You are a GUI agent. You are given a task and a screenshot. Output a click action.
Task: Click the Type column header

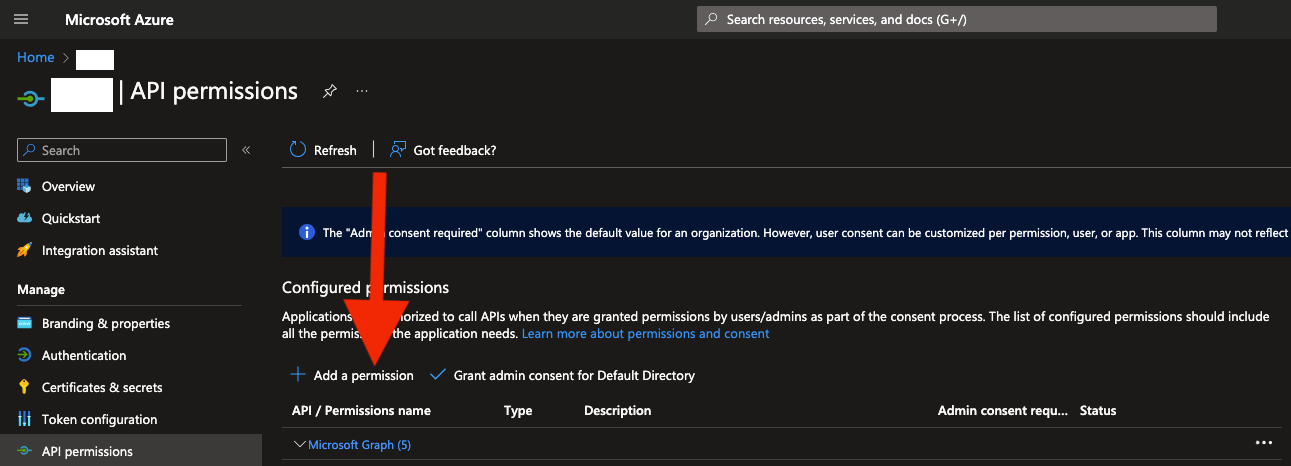pos(518,410)
